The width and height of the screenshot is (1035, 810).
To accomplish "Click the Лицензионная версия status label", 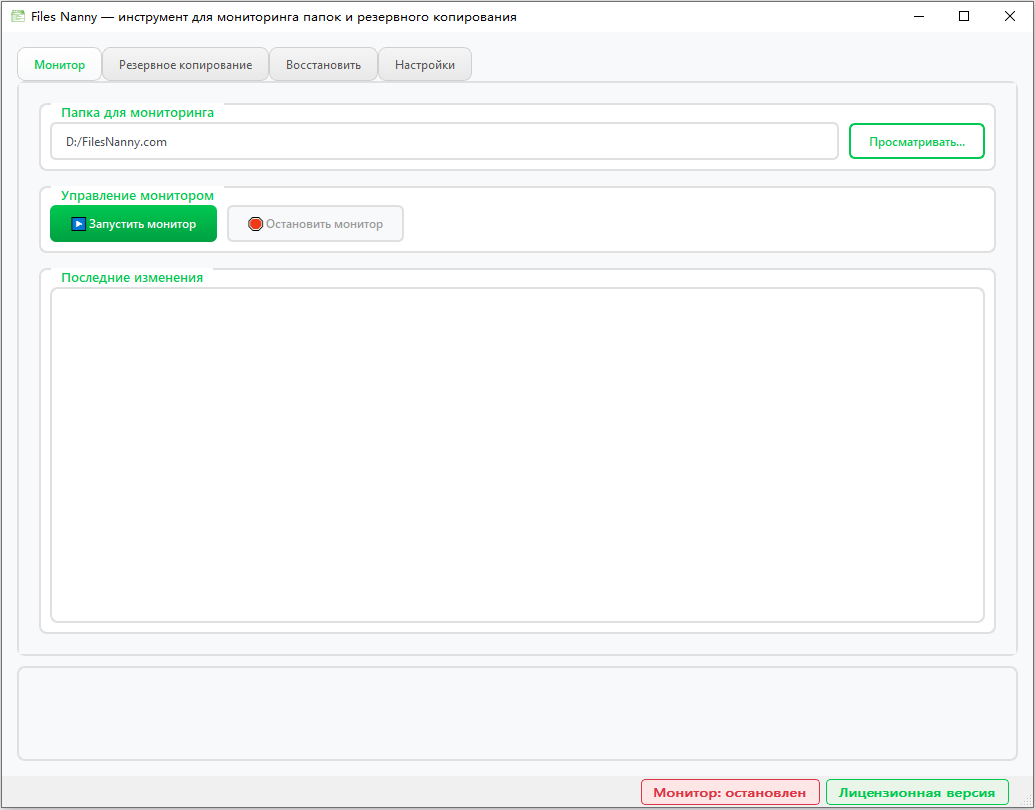I will (917, 792).
